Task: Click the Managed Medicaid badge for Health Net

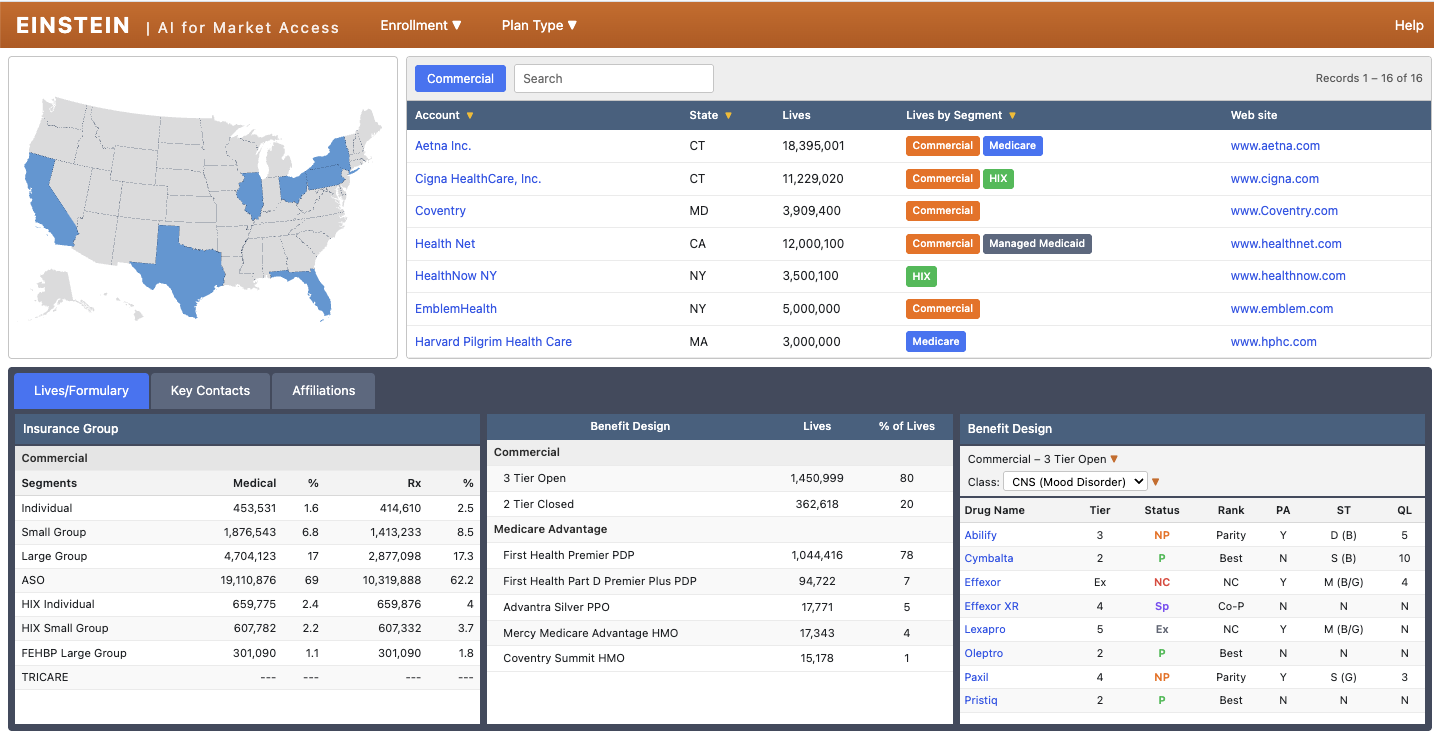Action: click(1037, 243)
